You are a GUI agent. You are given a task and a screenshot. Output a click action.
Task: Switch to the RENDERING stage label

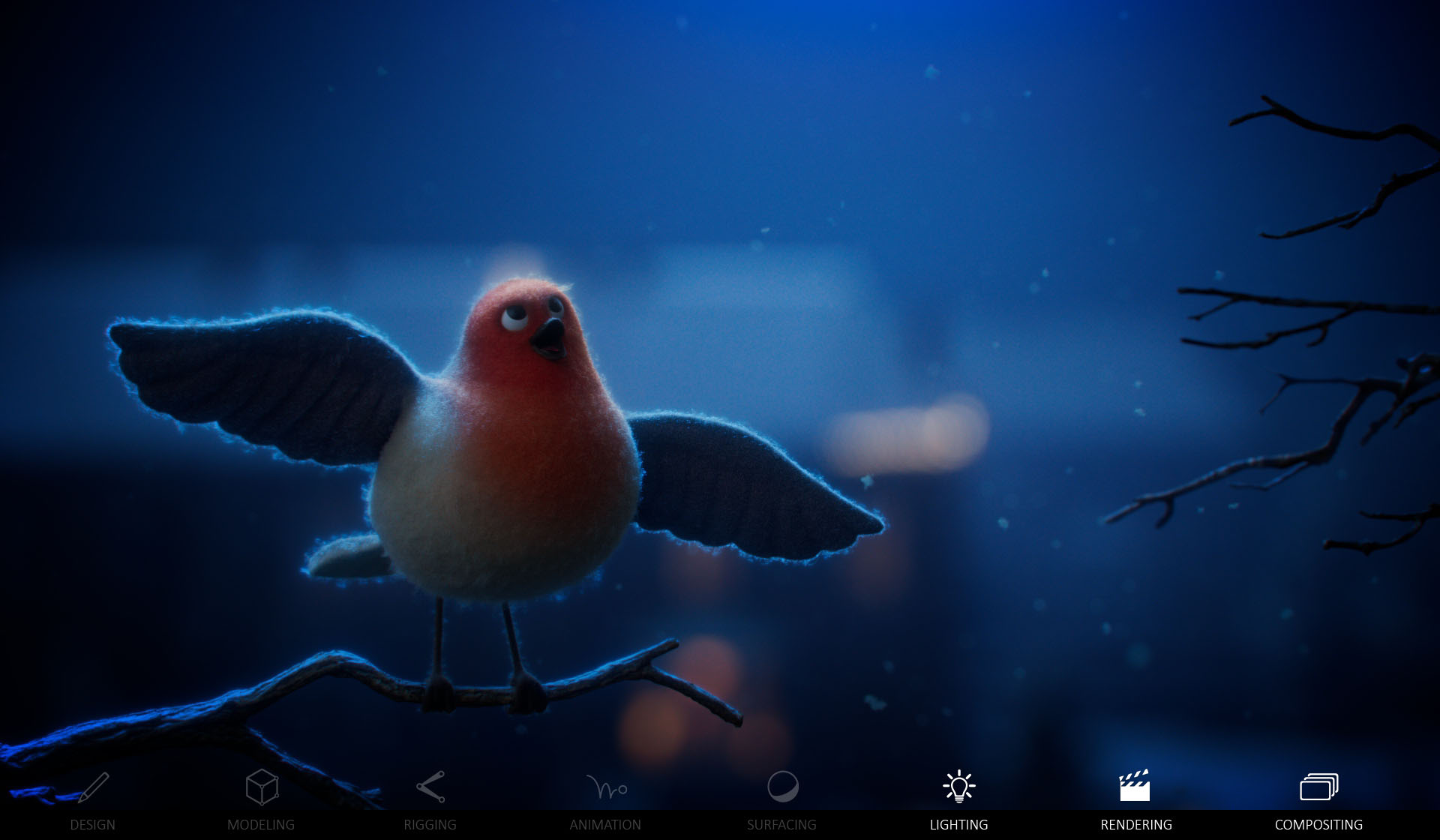tap(1136, 825)
